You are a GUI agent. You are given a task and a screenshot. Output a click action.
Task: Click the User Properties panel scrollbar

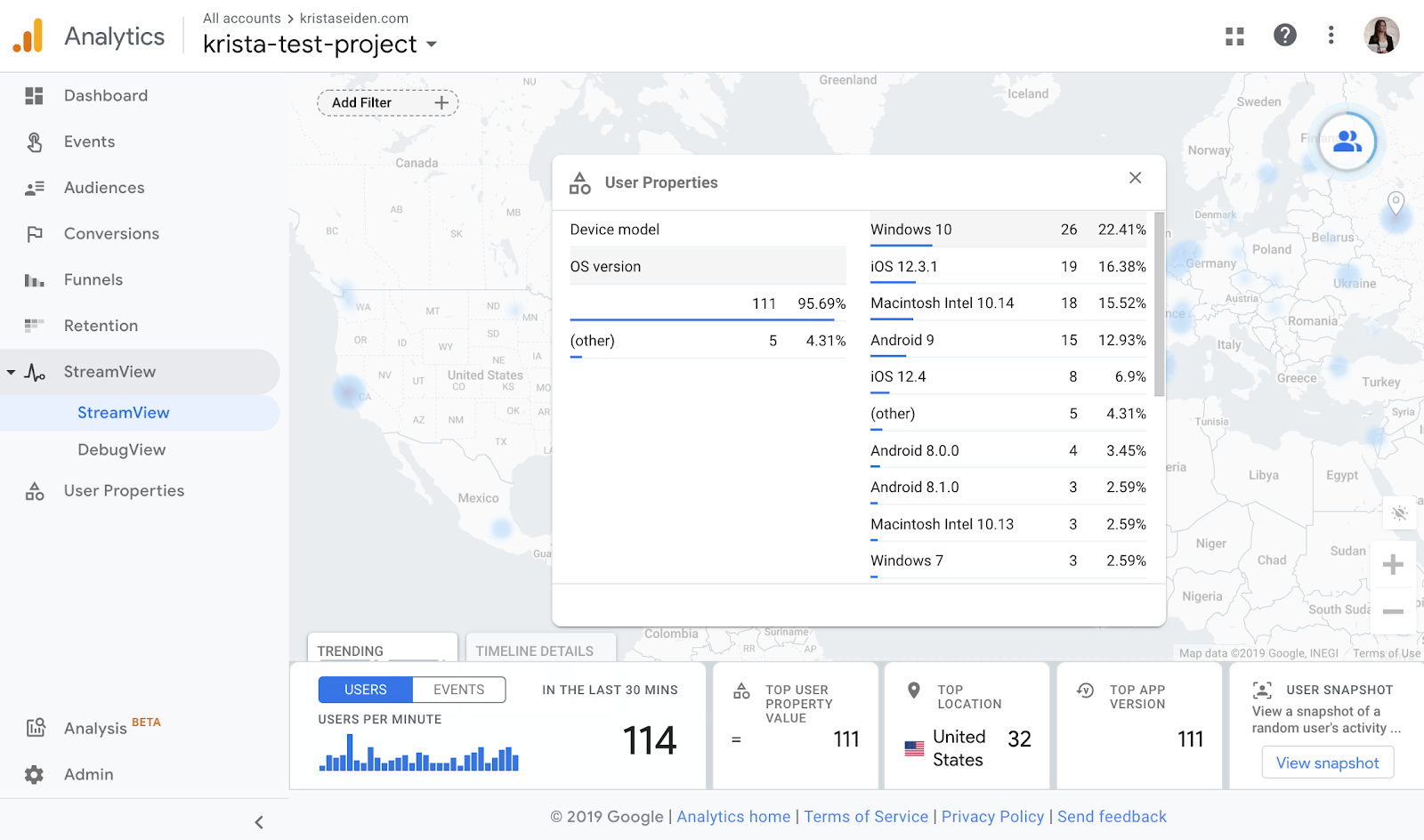tap(1159, 304)
